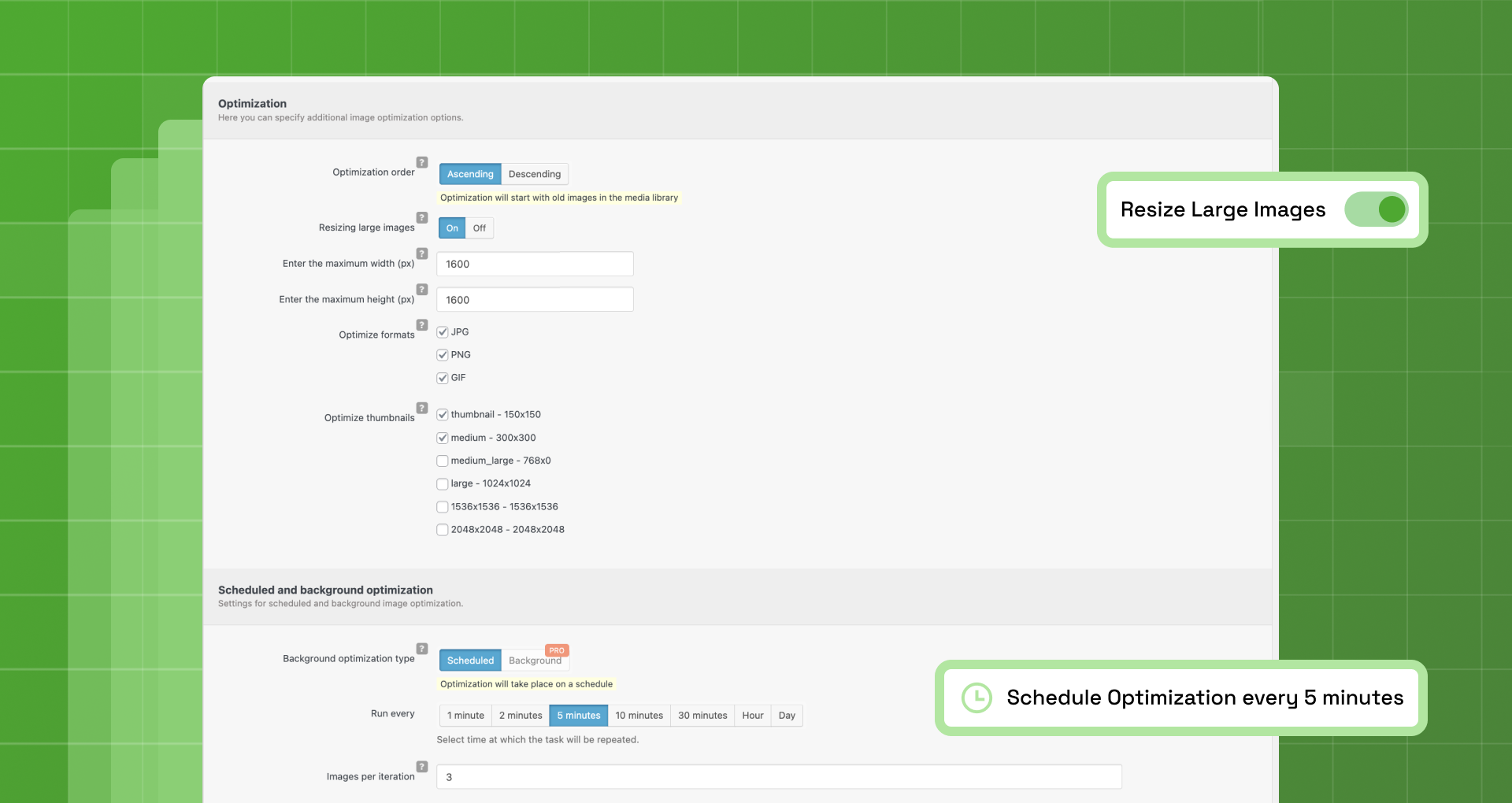Open help for Images per iteration
Image resolution: width=1512 pixels, height=803 pixels.
421,766
